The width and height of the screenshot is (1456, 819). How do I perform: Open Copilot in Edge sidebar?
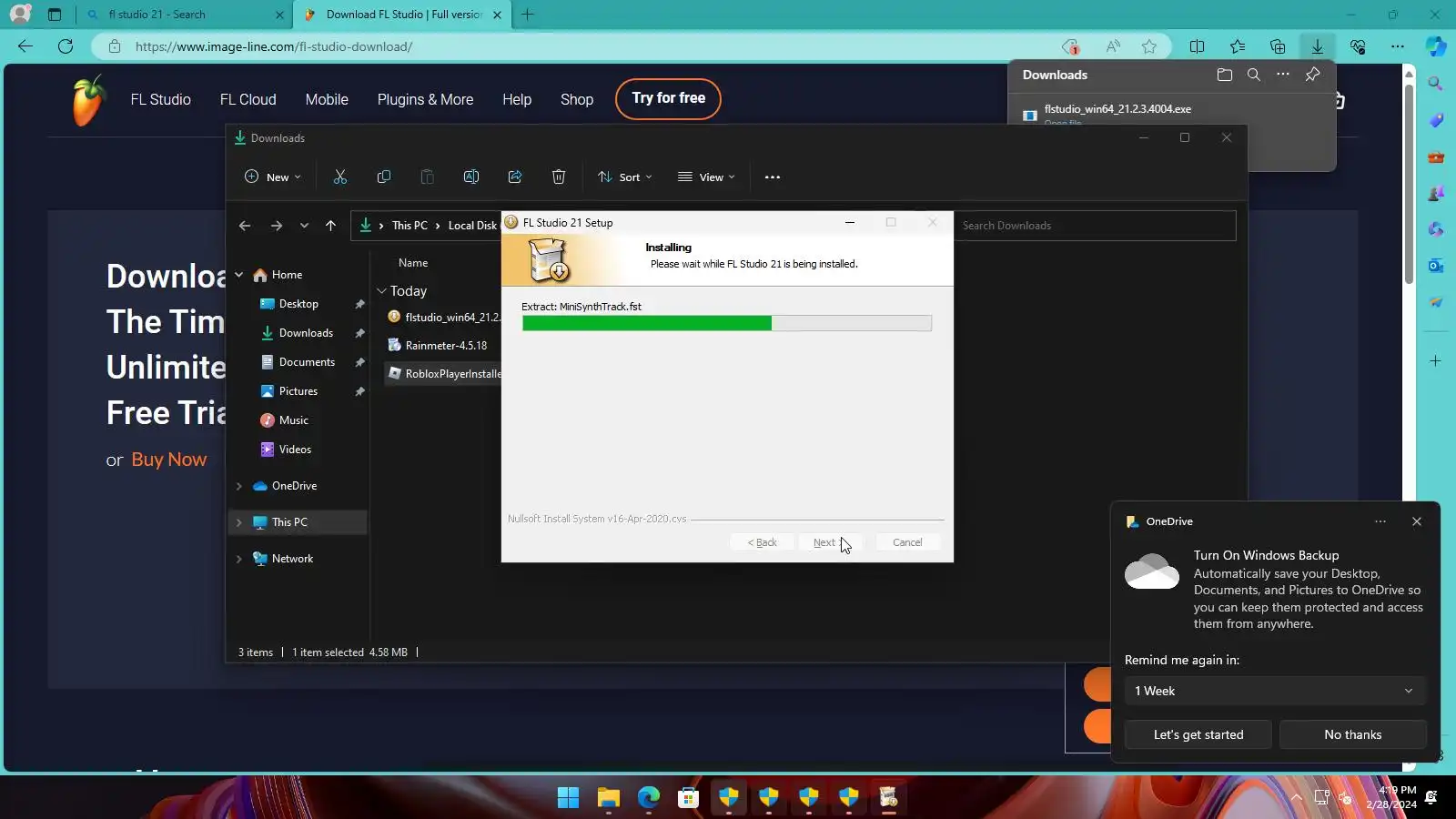(1436, 46)
